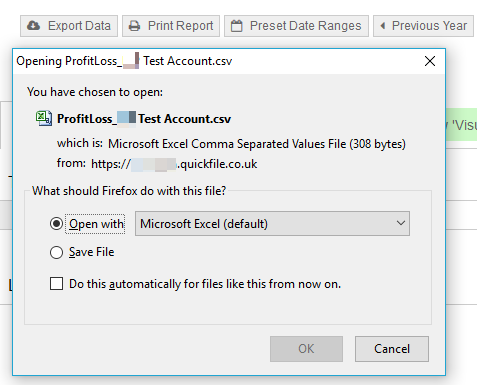Click the left arrow icon on Previous Year
This screenshot has width=477, height=385.
(383, 26)
